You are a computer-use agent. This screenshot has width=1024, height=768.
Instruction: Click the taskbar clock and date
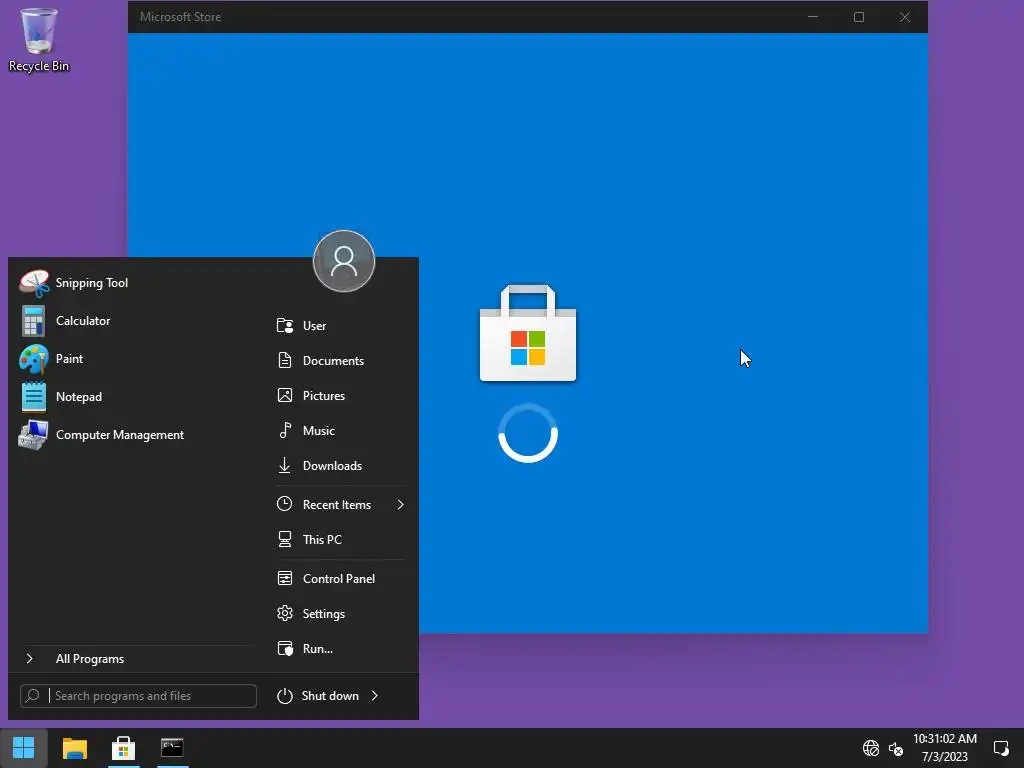[945, 748]
